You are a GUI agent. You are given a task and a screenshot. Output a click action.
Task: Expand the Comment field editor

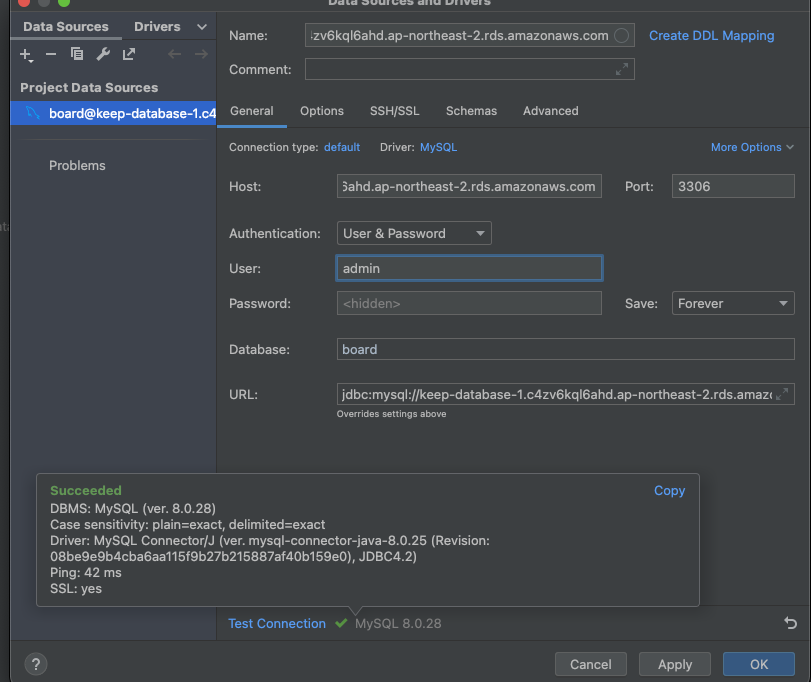(622, 69)
